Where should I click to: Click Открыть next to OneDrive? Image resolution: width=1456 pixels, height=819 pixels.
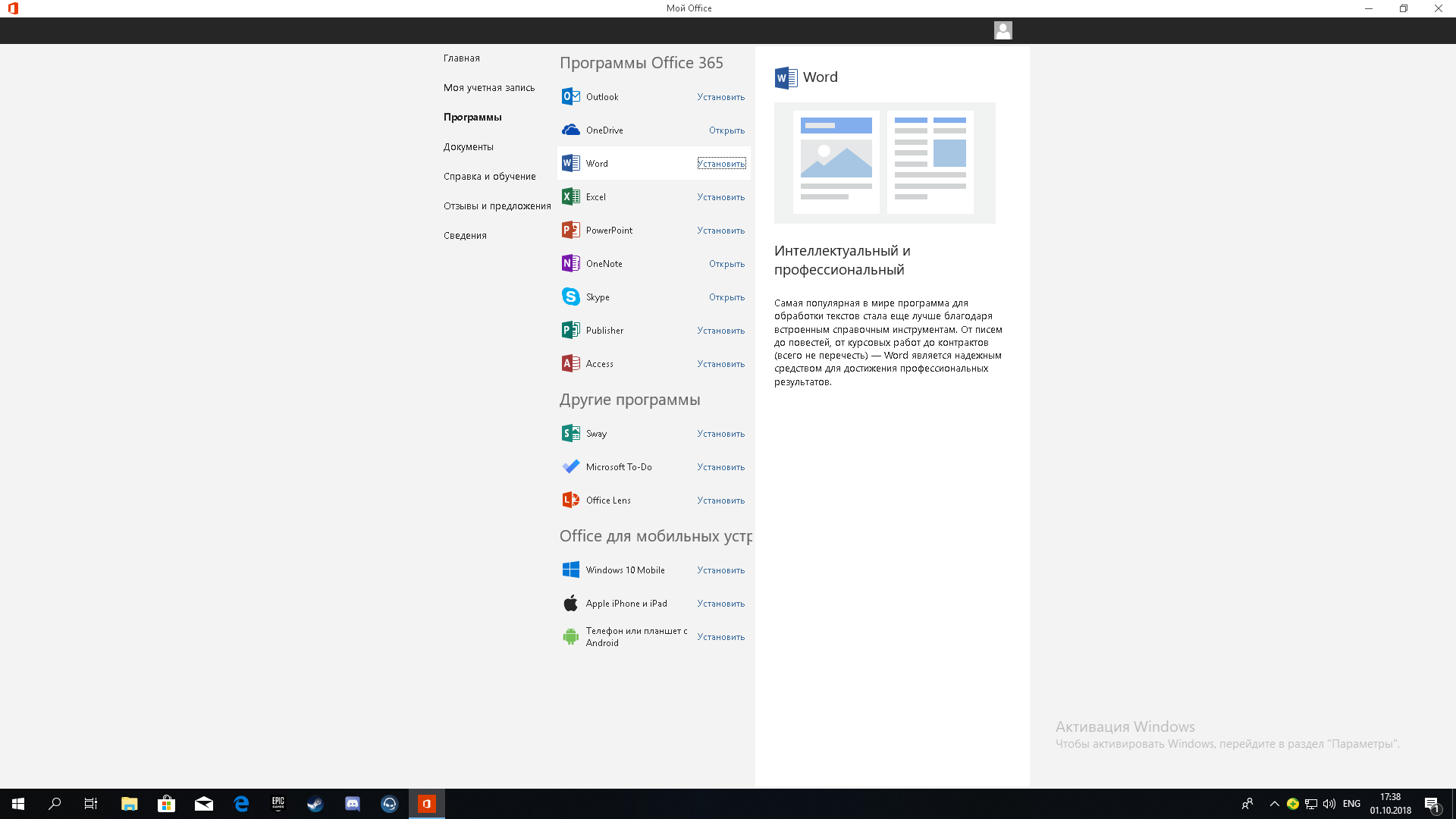(x=726, y=130)
